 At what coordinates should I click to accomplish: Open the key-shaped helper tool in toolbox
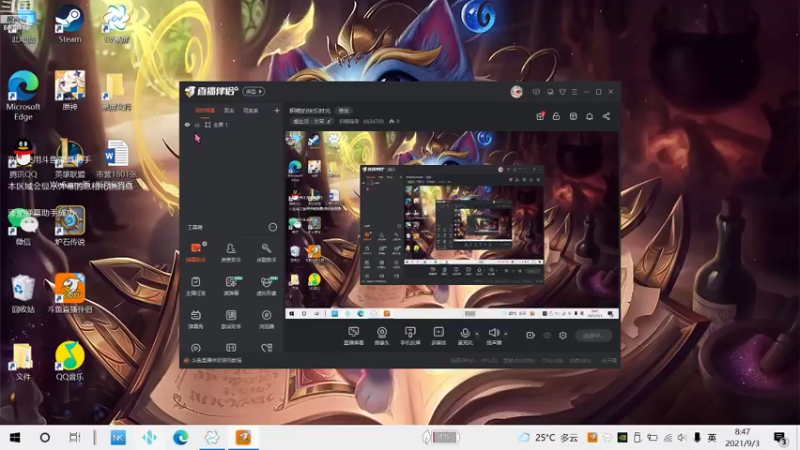pyautogui.click(x=266, y=252)
